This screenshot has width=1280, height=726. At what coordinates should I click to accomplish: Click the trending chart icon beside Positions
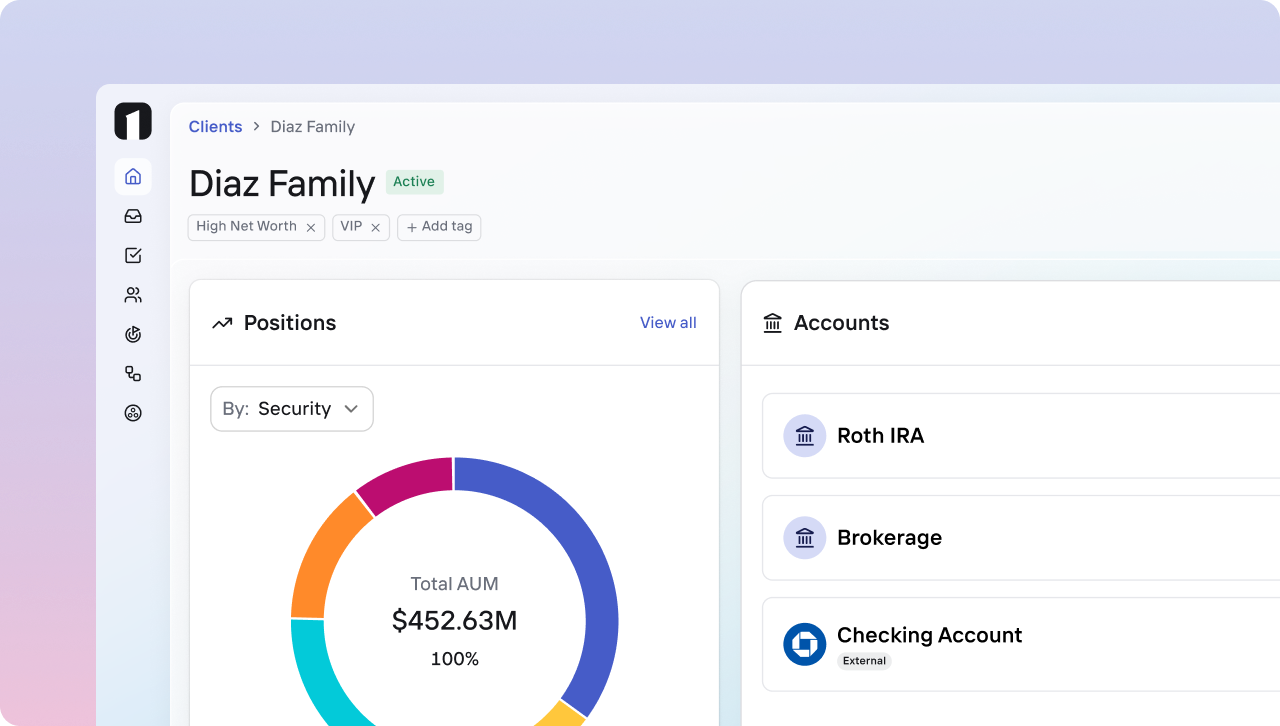click(x=222, y=323)
